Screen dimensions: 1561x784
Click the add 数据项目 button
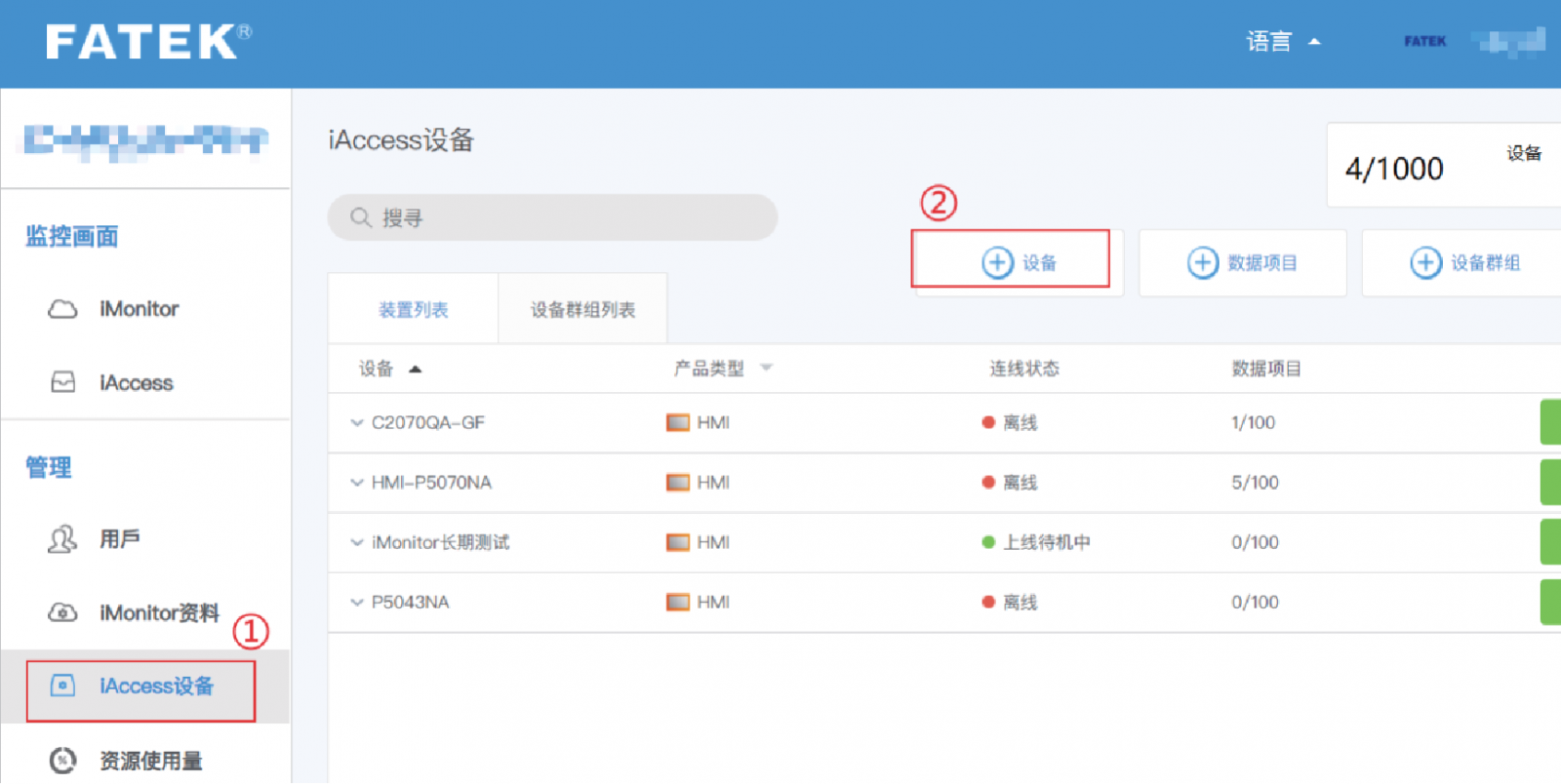pyautogui.click(x=1243, y=262)
